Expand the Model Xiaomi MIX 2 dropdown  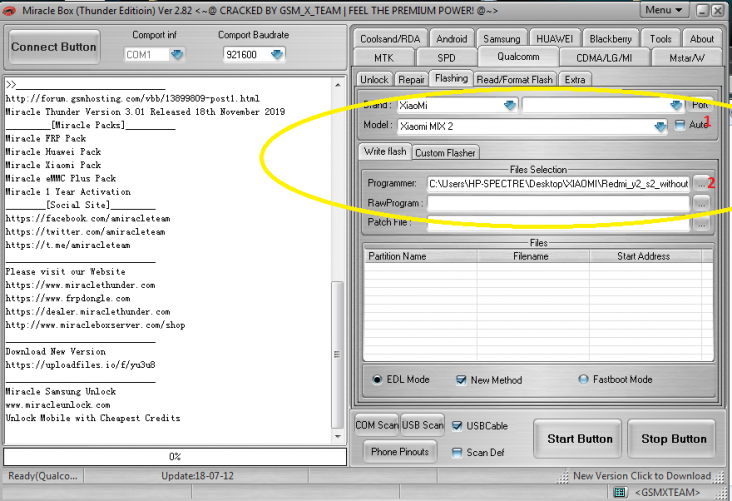(660, 127)
